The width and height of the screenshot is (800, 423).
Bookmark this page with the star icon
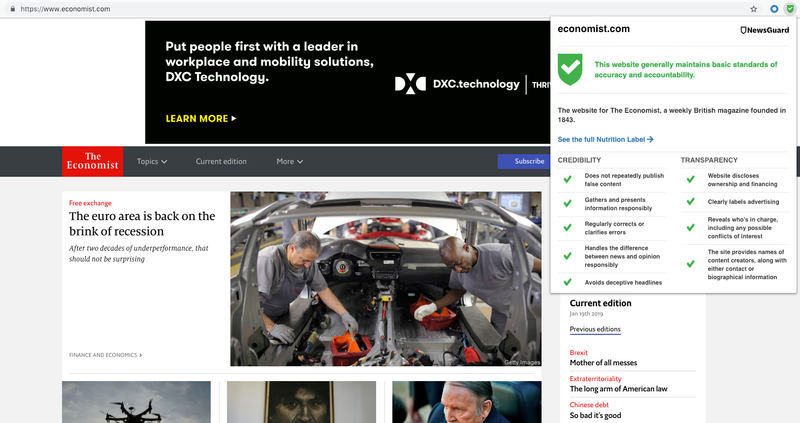click(x=754, y=9)
